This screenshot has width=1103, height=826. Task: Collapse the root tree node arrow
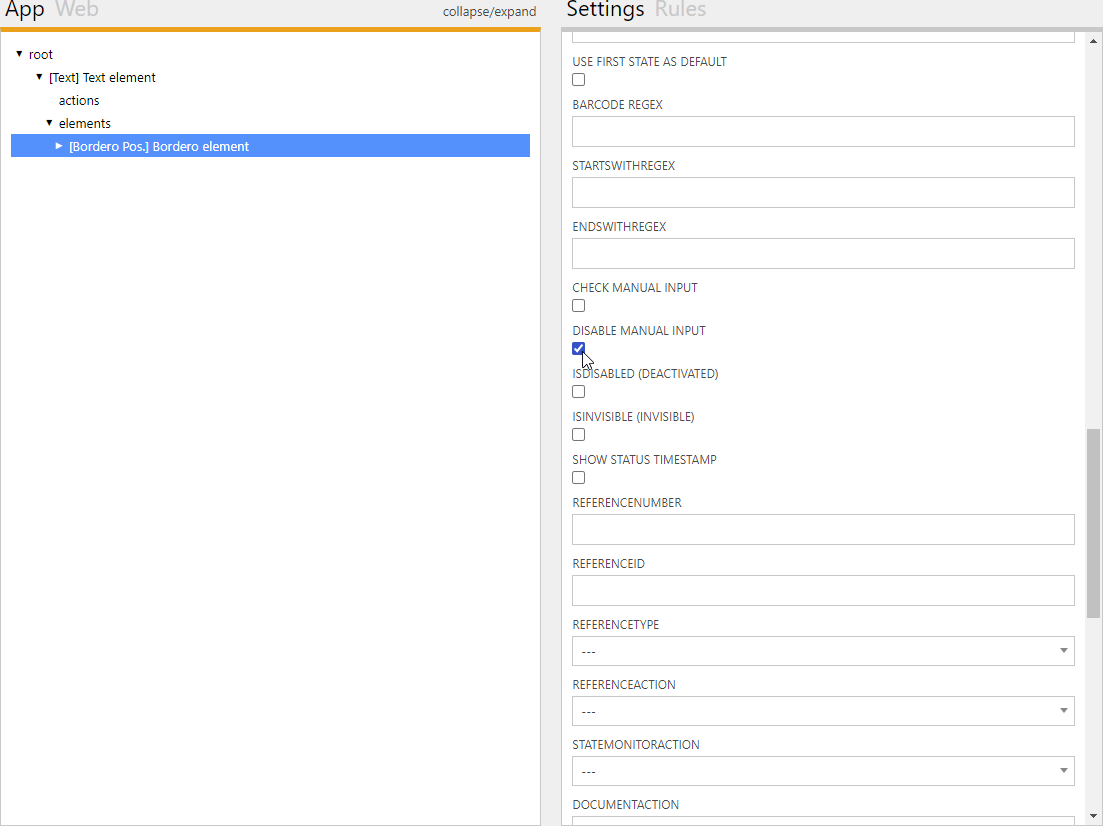(19, 54)
